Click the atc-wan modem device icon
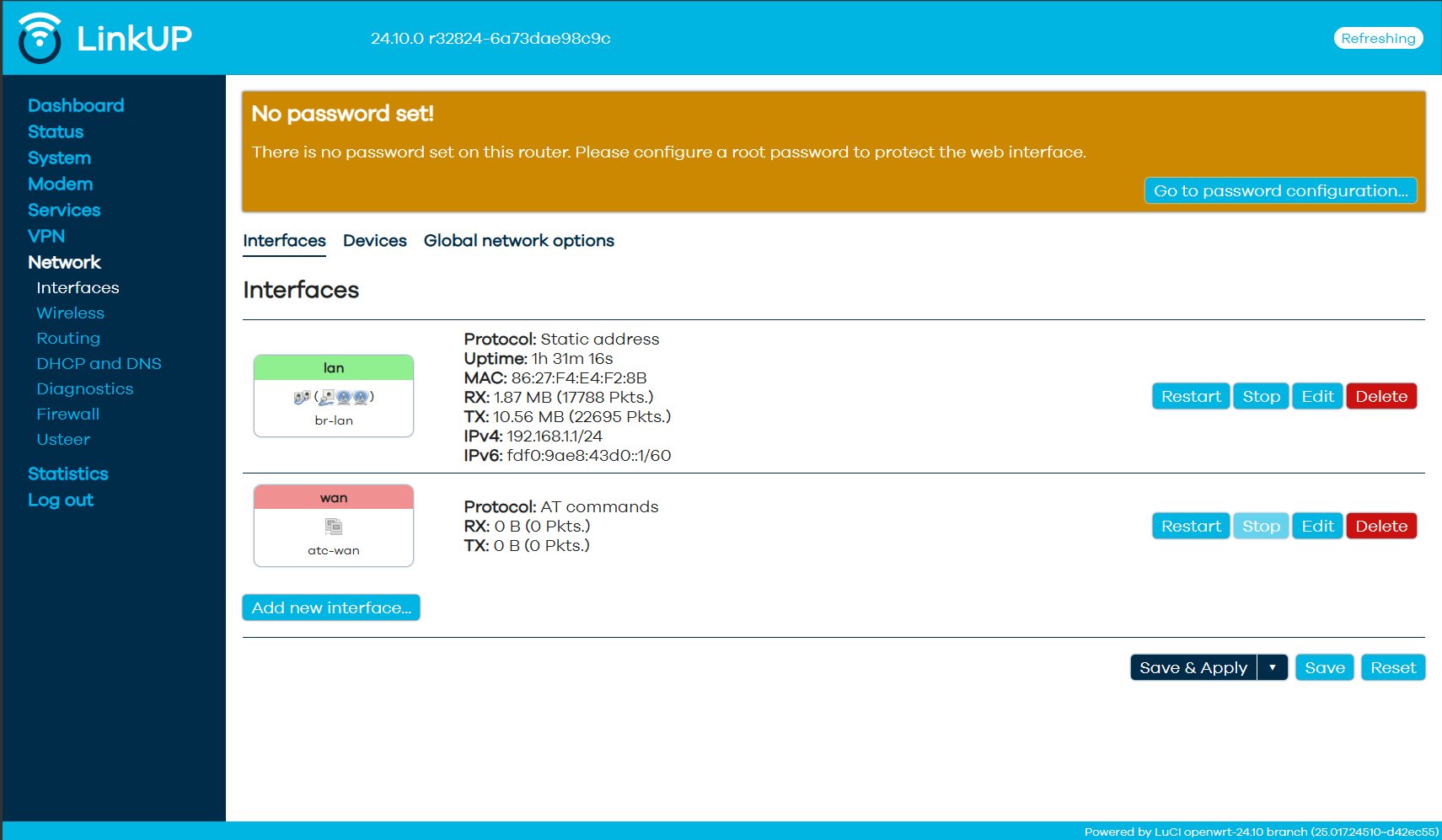Screen dimensions: 1442x840 pyautogui.click(x=334, y=527)
